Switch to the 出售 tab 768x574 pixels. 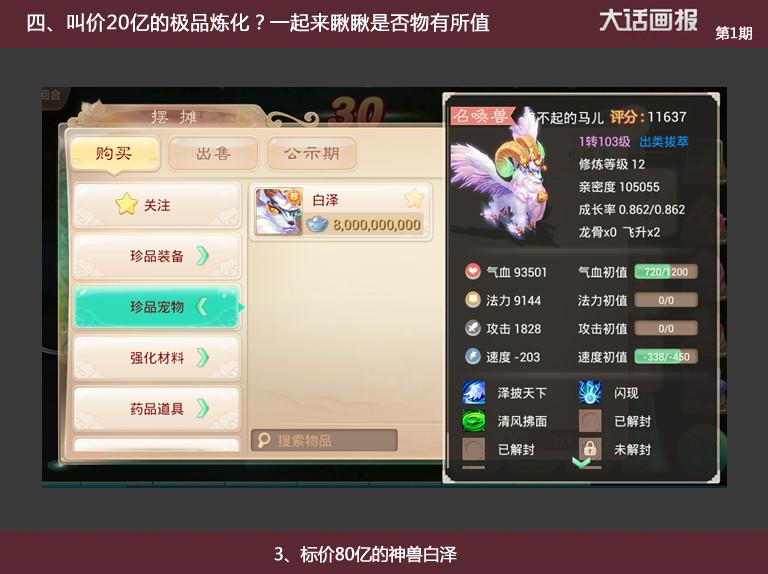coord(213,154)
